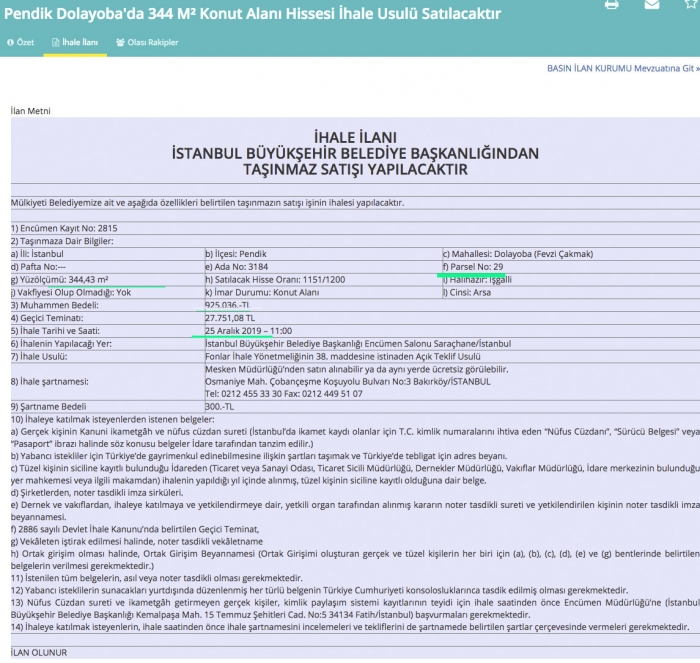Click the 'Şartname Bedeli' value '300.-TL'
This screenshot has width=700, height=663.
tap(219, 407)
